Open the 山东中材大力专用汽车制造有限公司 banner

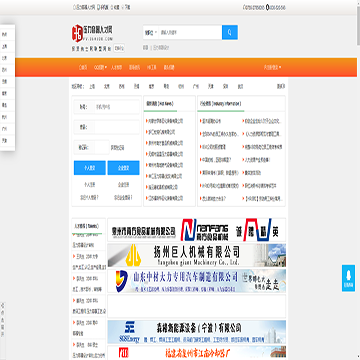pyautogui.click(x=197, y=281)
